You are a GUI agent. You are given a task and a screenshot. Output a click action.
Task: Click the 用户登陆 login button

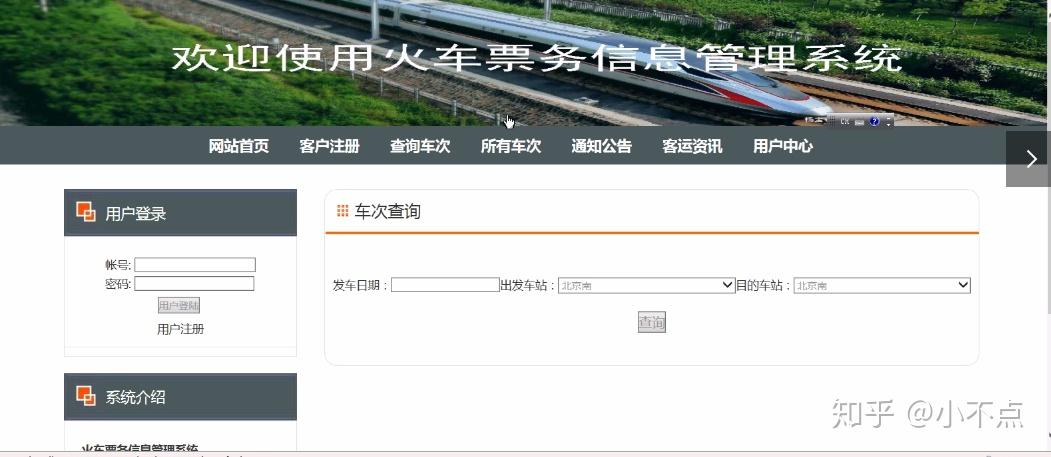(179, 306)
